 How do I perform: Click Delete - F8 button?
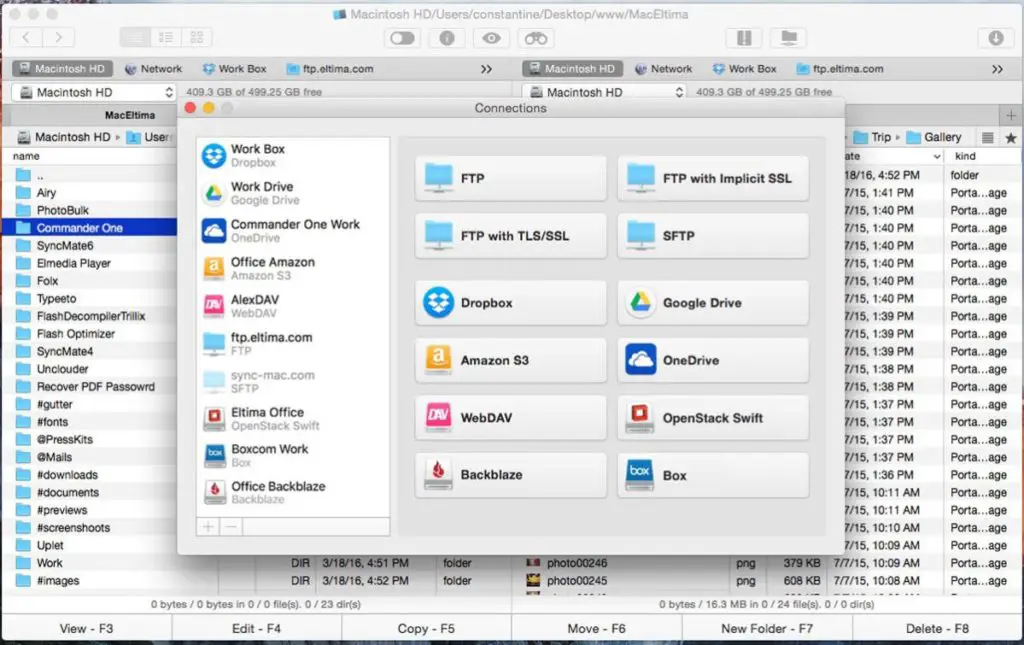(937, 629)
